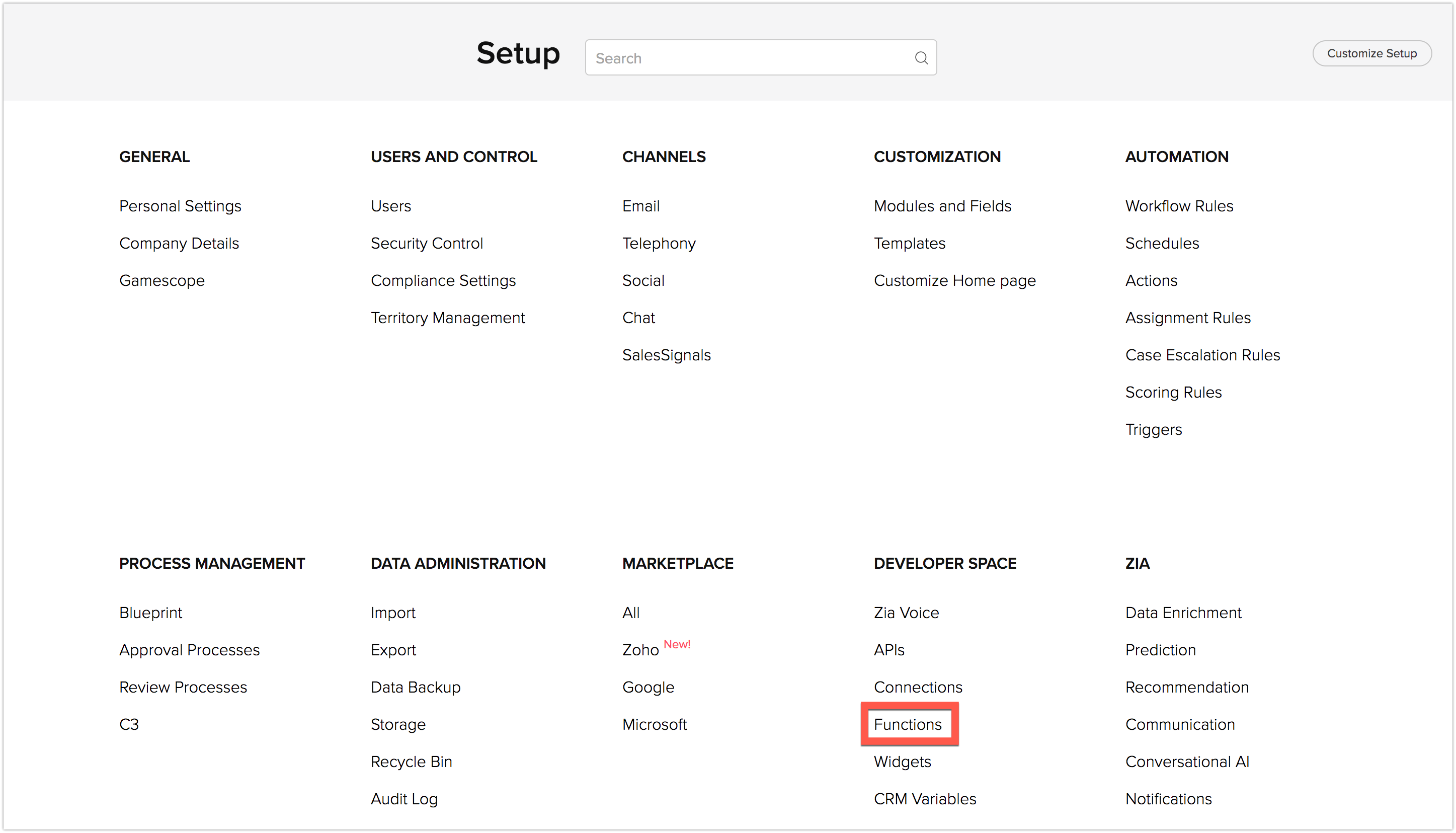Open Customize Home page option
The width and height of the screenshot is (1456, 833).
point(954,280)
